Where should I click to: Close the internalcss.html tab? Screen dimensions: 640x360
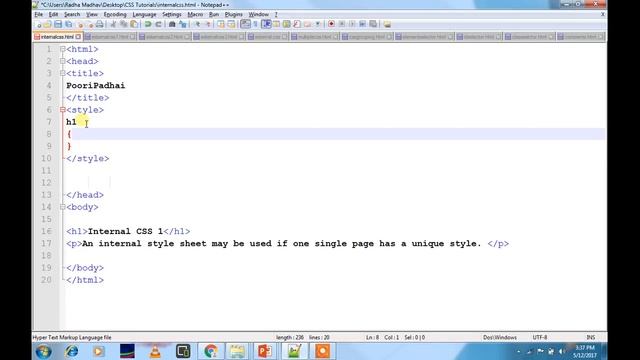78,37
